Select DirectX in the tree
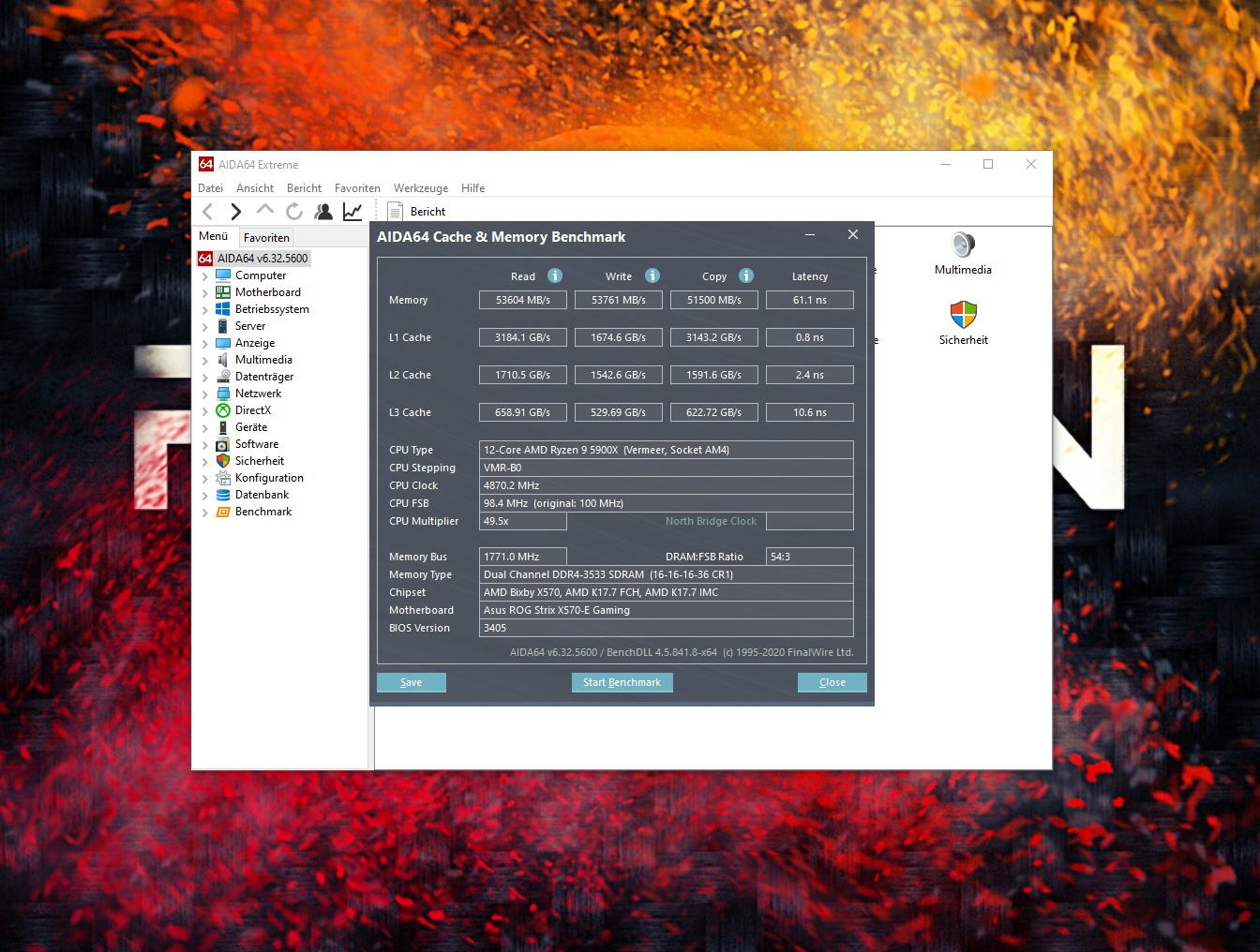This screenshot has height=952, width=1260. (x=253, y=410)
